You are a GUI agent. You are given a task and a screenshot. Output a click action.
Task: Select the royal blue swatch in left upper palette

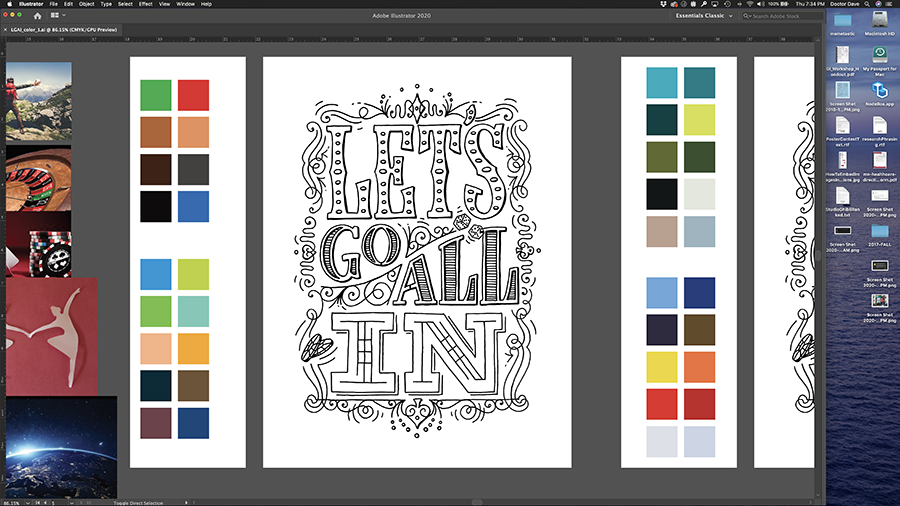(x=193, y=207)
